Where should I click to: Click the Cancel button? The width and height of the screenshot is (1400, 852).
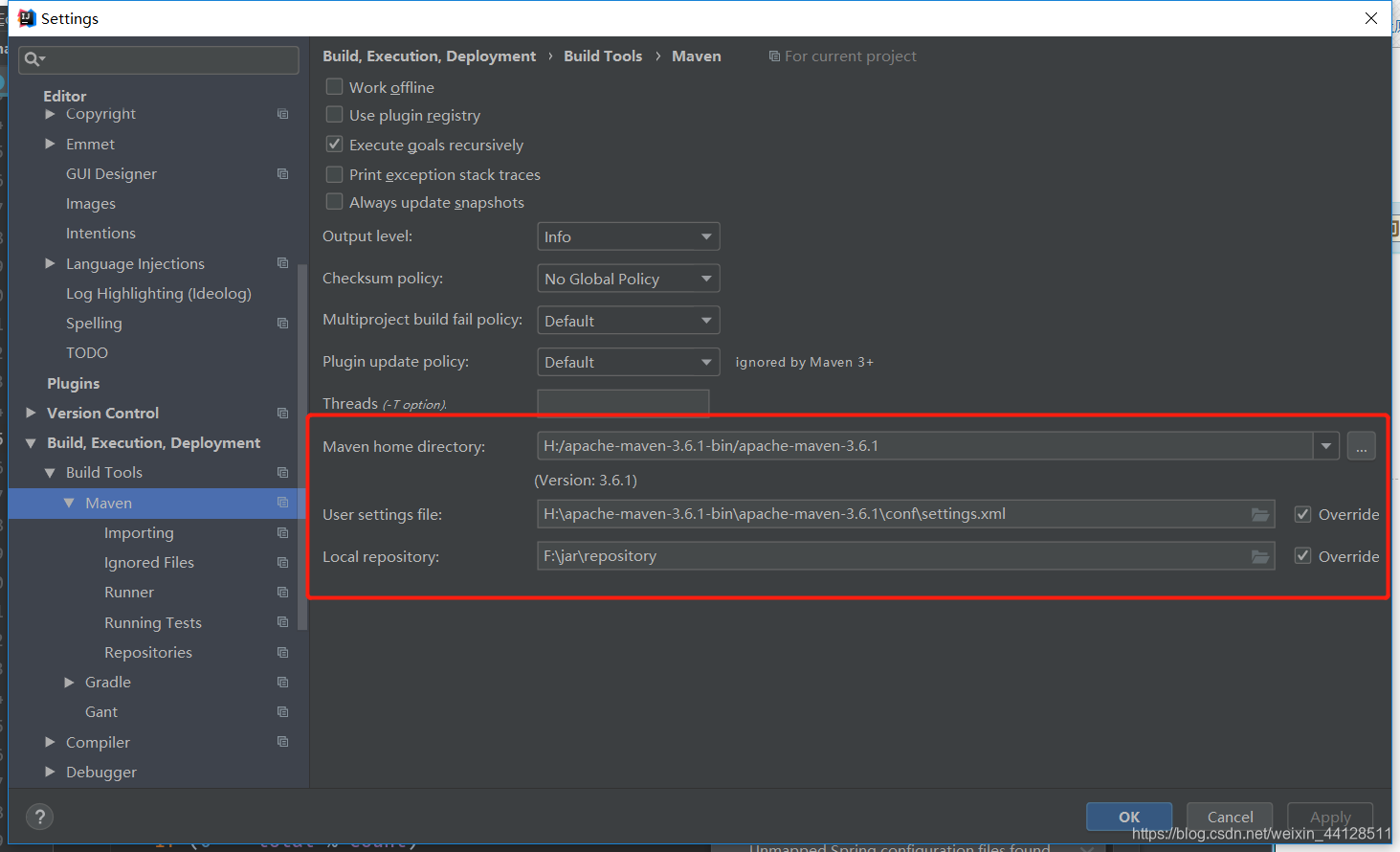1230,817
